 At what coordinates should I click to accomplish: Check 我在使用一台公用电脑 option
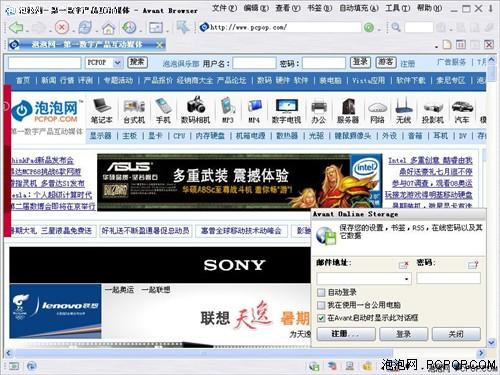321,305
